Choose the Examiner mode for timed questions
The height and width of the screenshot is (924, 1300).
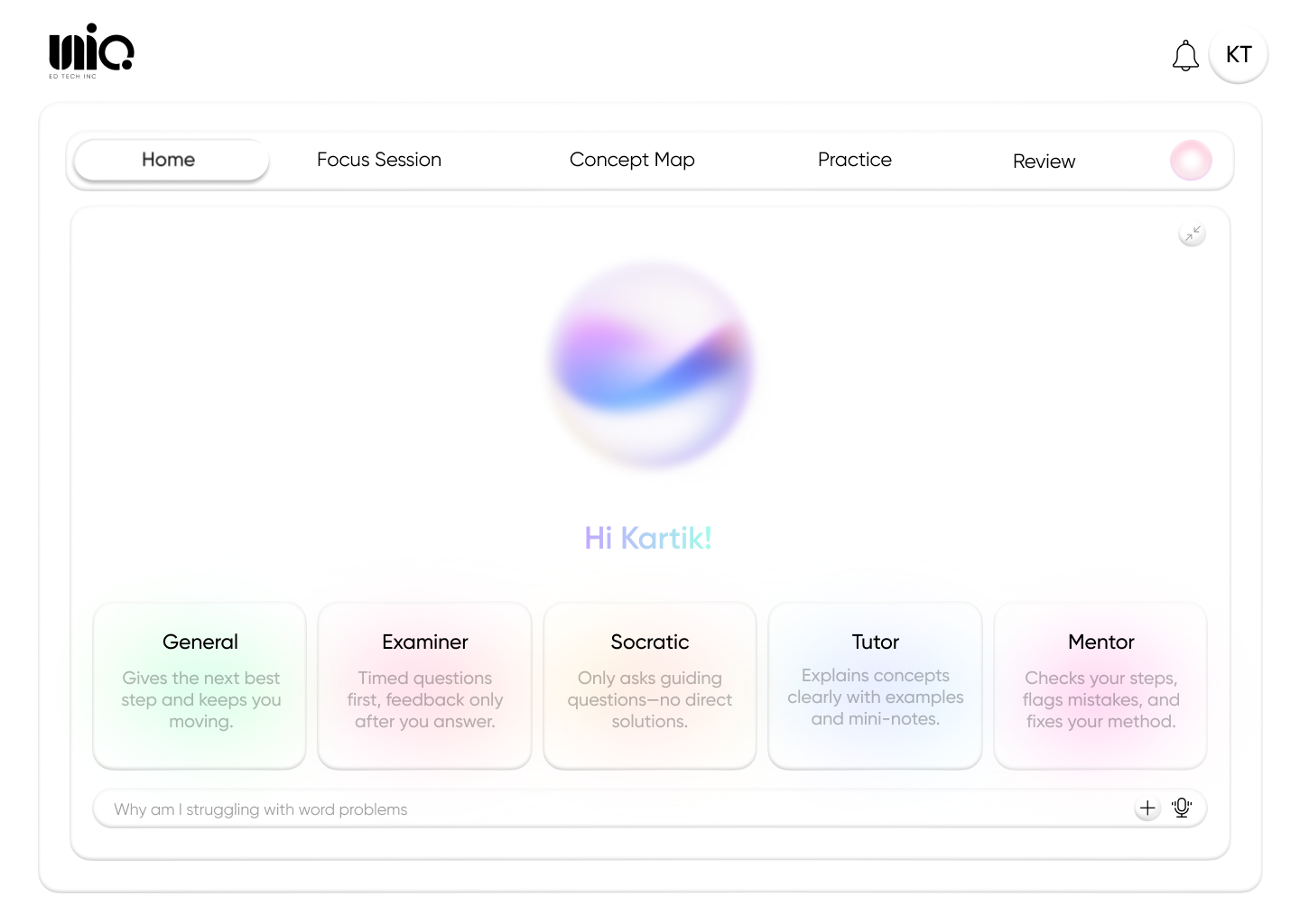click(x=424, y=686)
